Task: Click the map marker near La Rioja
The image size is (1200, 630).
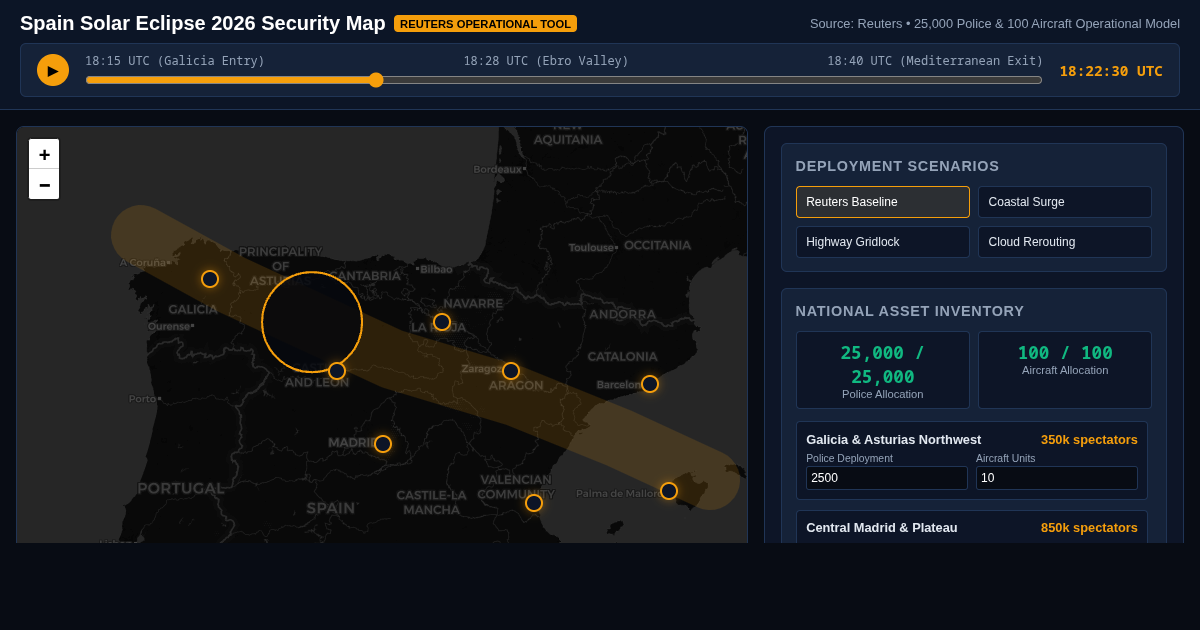Action: click(442, 322)
